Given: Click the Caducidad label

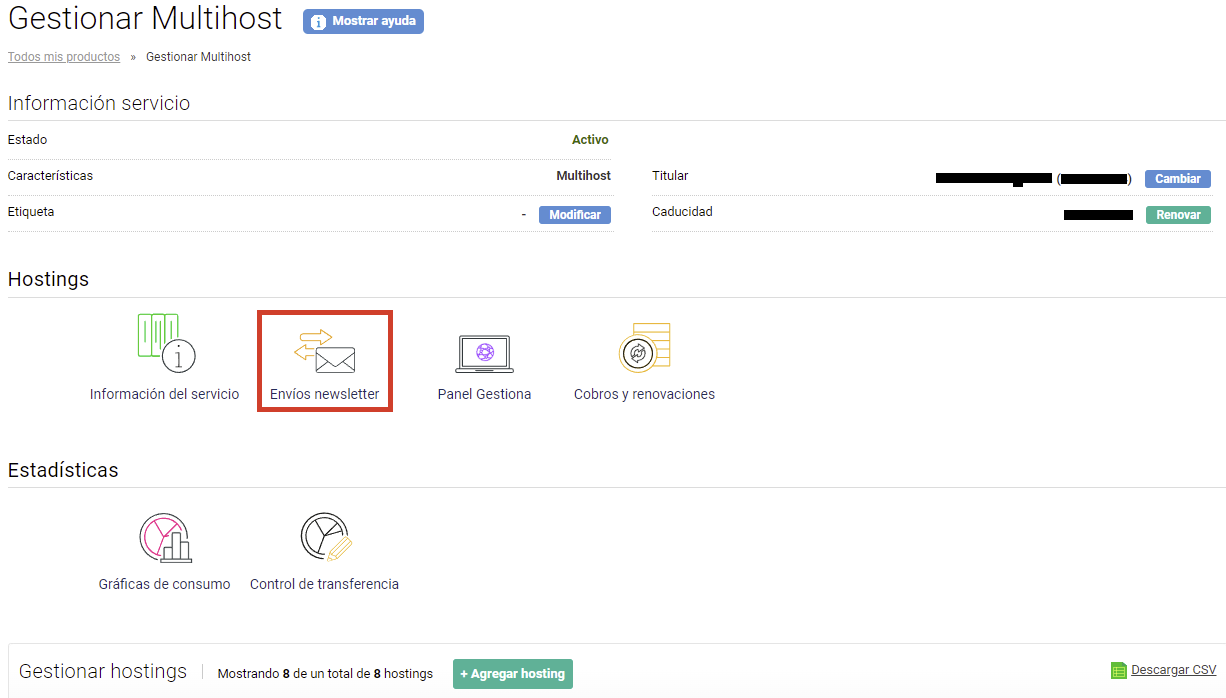Looking at the screenshot, I should tap(682, 212).
